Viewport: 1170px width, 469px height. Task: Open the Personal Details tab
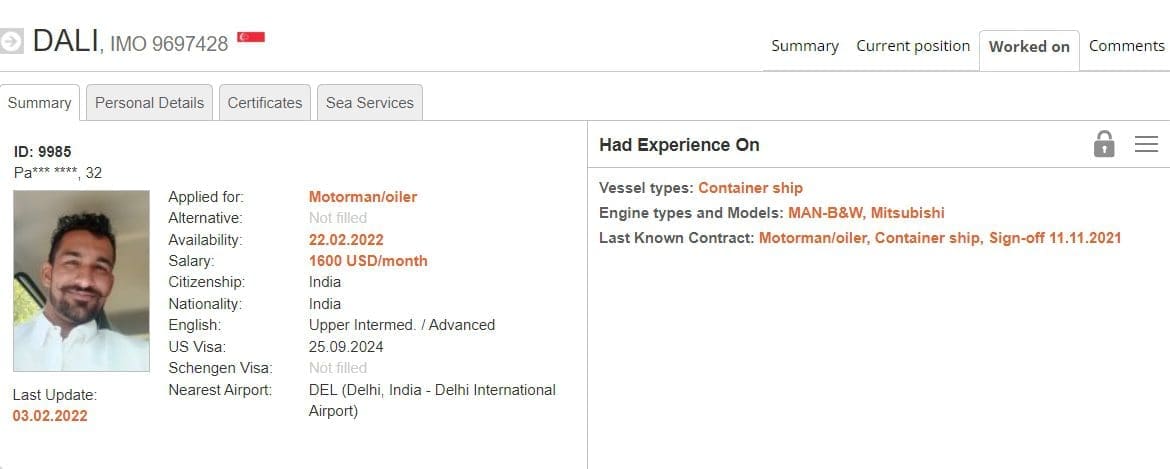[149, 103]
